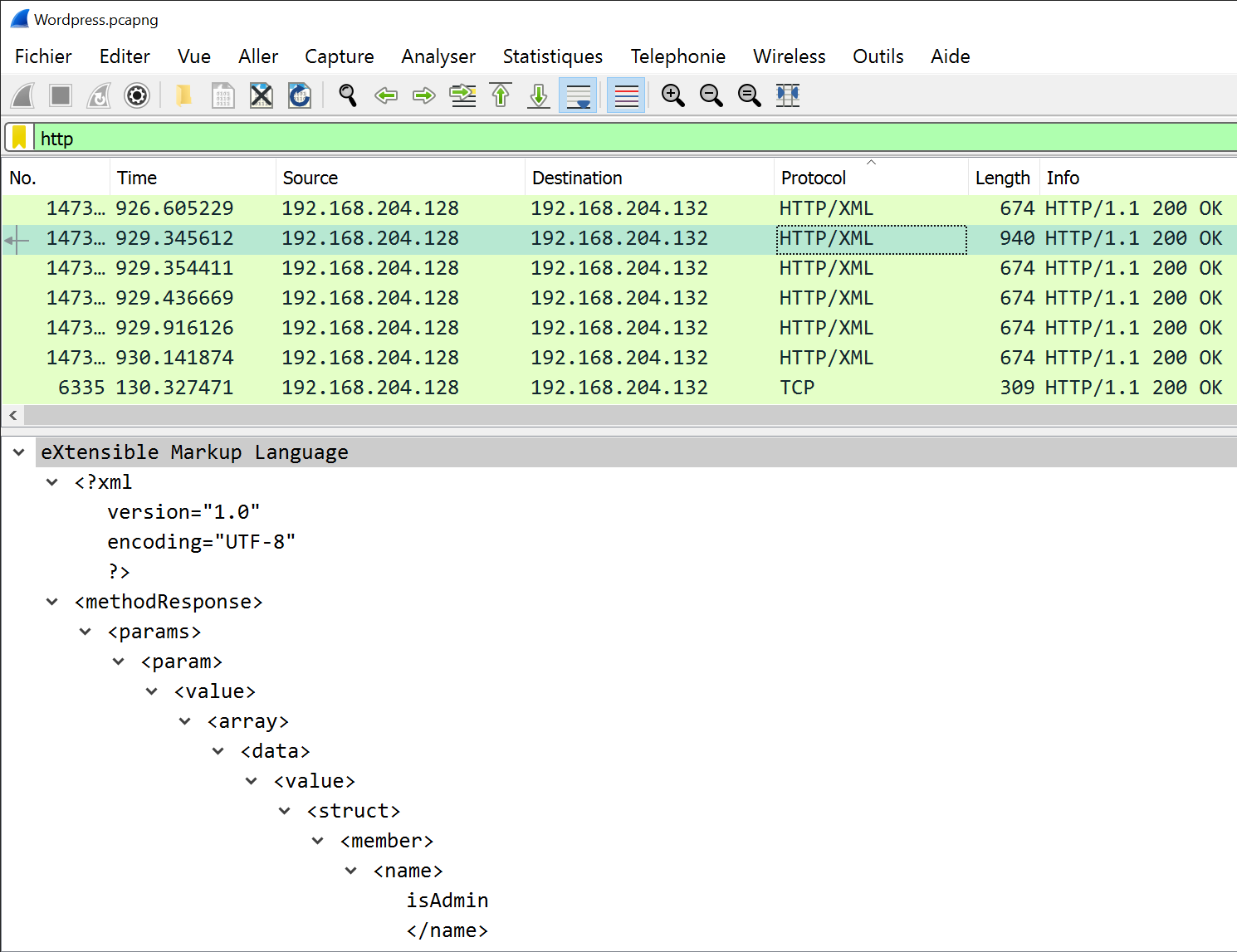The width and height of the screenshot is (1237, 952).
Task: Save capture file icon
Action: (x=222, y=95)
